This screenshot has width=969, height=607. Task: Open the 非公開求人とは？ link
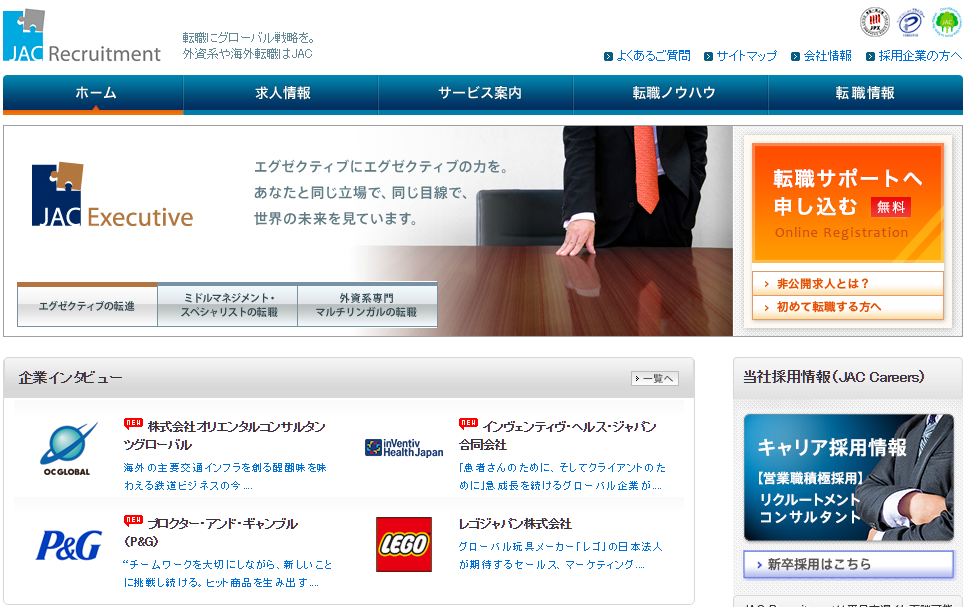tap(848, 284)
